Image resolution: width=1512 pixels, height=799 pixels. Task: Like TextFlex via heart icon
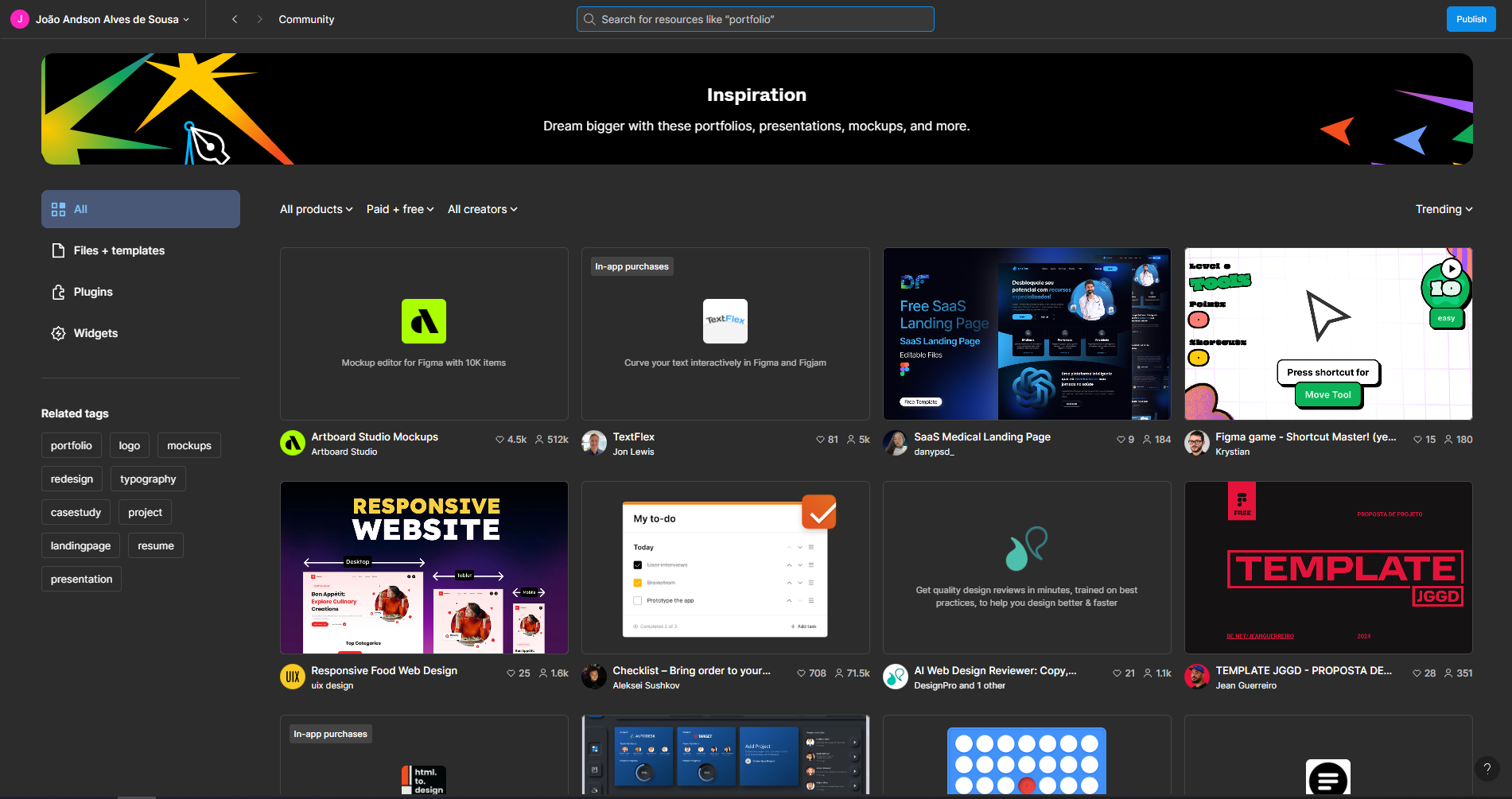820,440
